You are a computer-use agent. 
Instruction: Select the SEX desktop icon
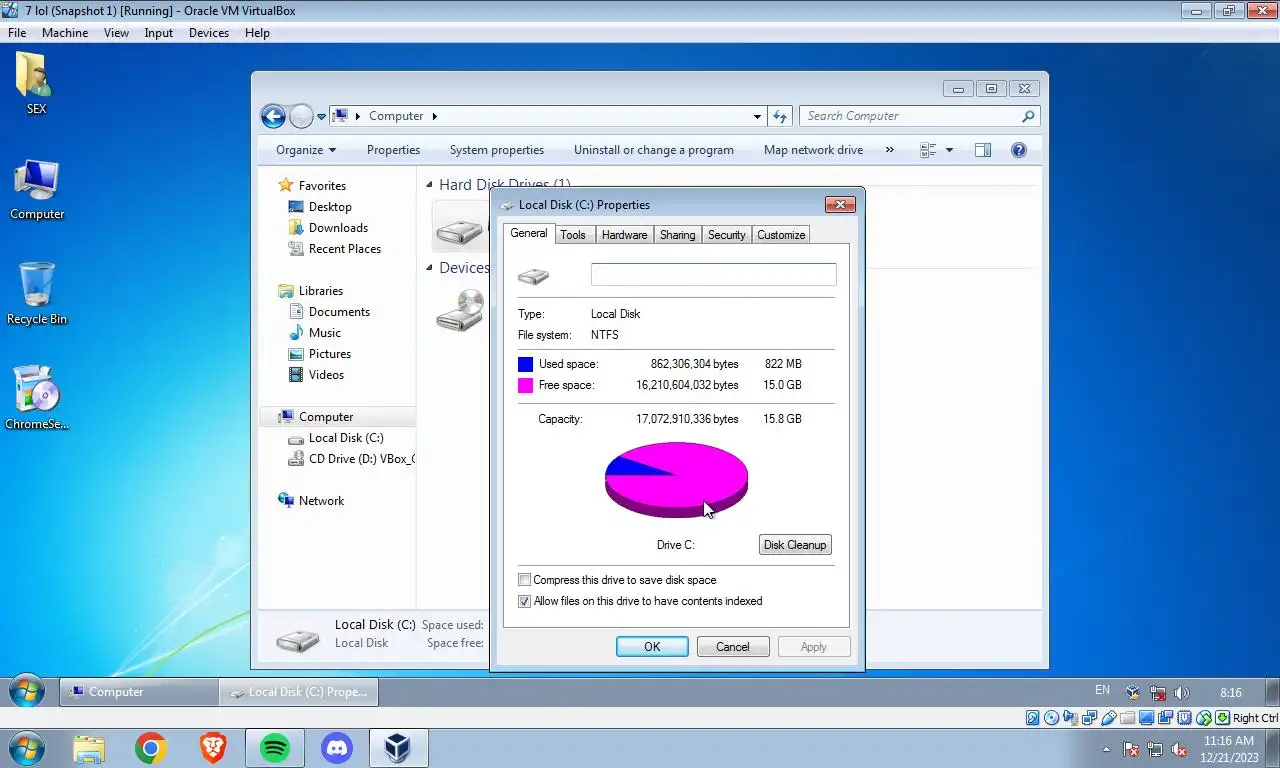[36, 83]
